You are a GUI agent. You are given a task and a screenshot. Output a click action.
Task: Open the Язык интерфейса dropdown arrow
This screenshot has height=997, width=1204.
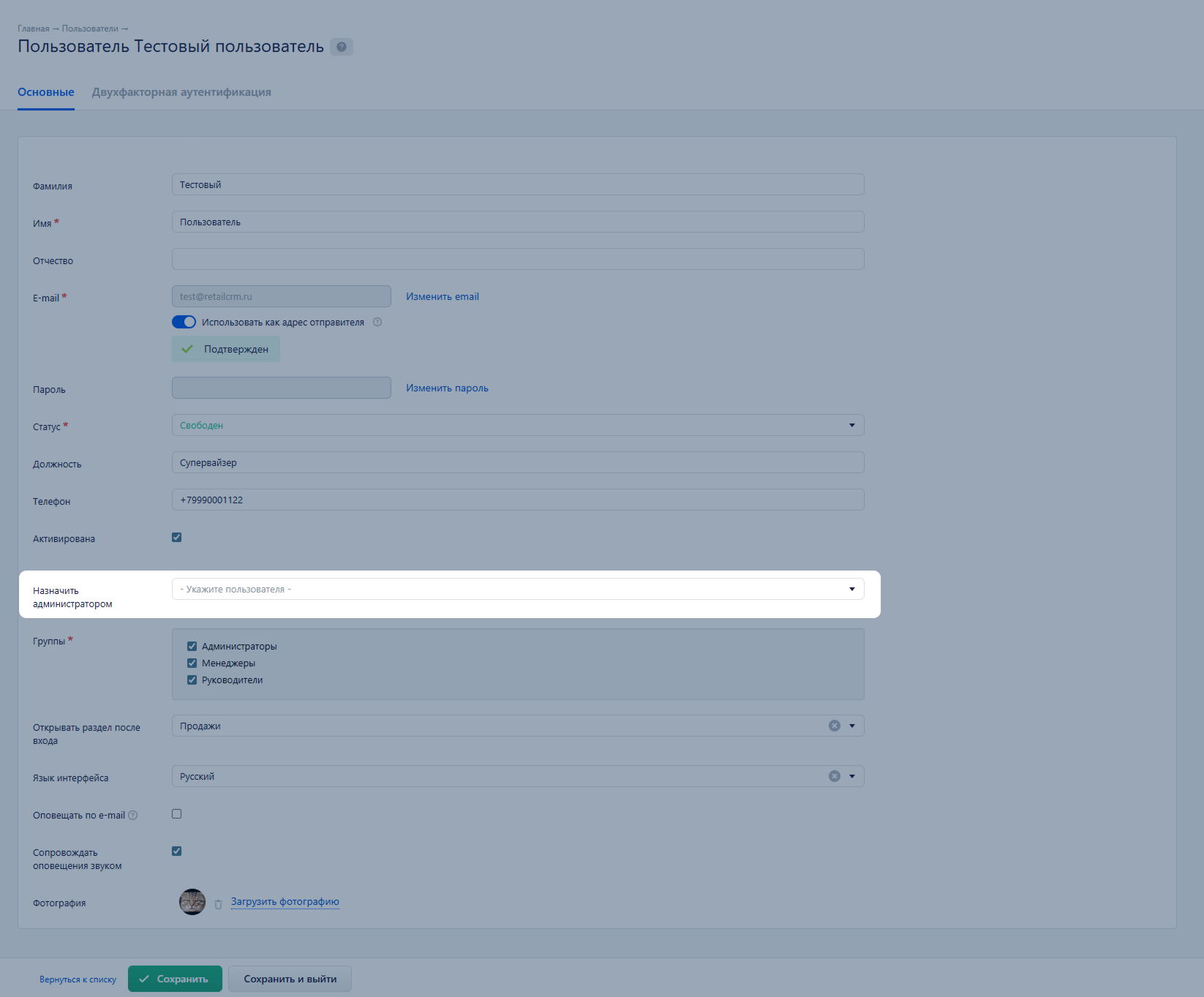tap(851, 776)
